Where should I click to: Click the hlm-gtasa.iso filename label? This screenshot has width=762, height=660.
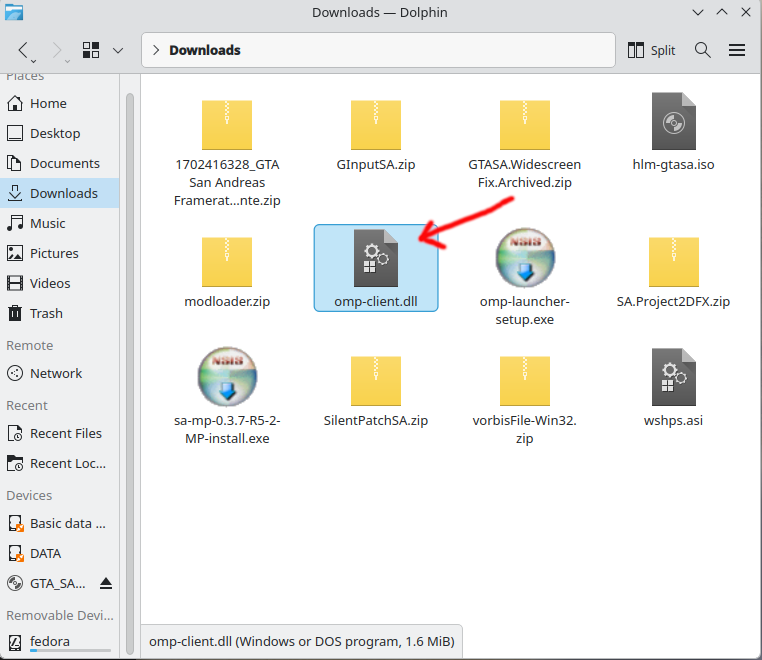point(674,164)
